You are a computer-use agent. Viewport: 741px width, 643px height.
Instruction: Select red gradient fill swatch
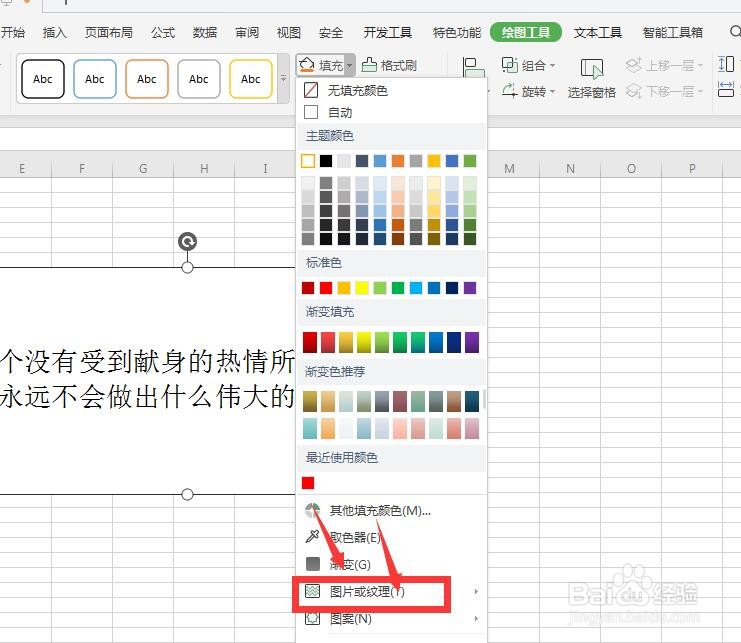(x=310, y=343)
